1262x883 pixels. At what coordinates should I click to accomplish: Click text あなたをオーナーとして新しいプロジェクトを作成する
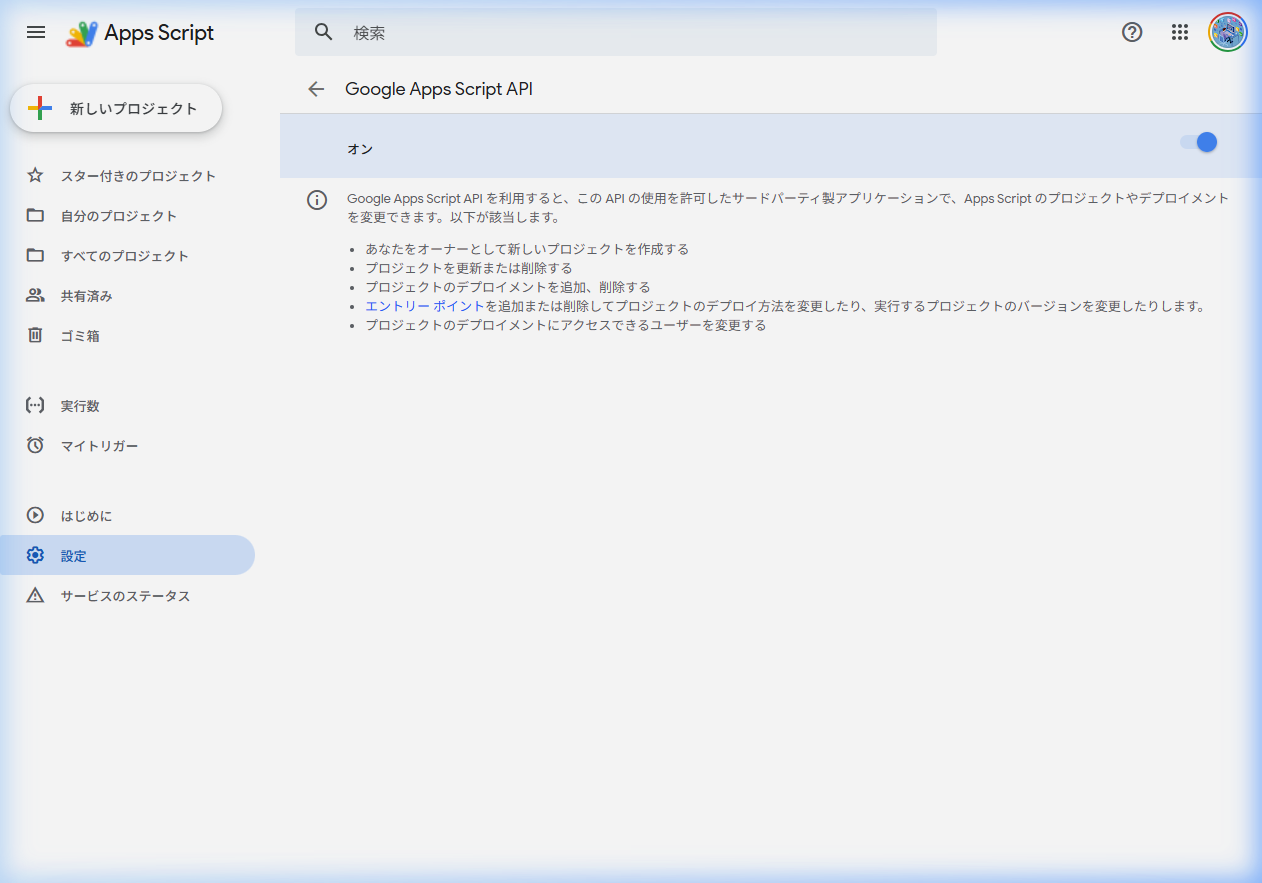coord(527,249)
